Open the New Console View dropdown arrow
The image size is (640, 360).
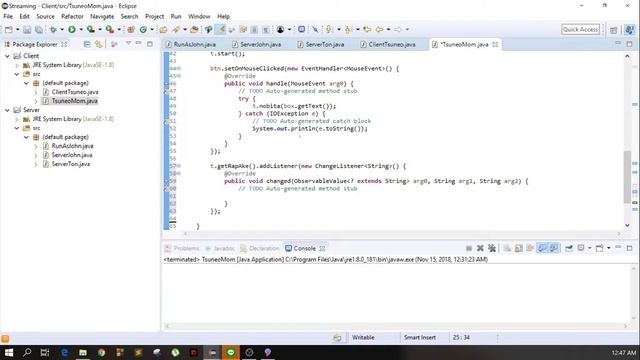point(609,248)
